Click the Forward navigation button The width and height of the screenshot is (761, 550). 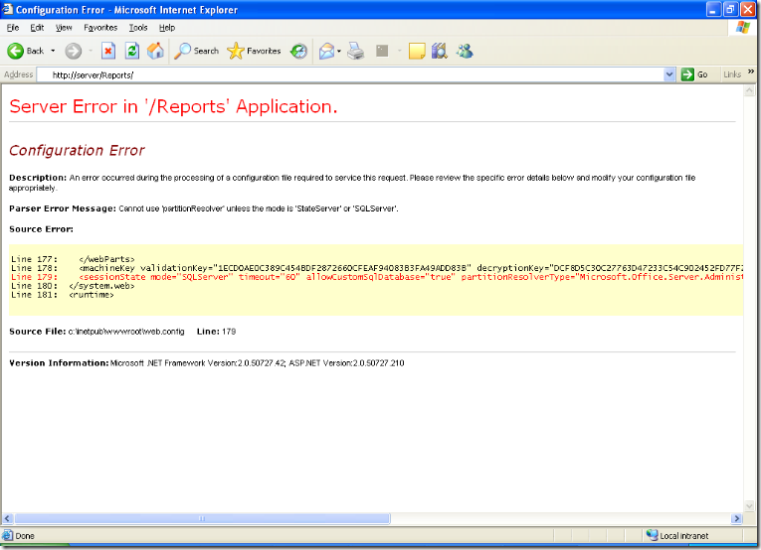click(x=73, y=51)
